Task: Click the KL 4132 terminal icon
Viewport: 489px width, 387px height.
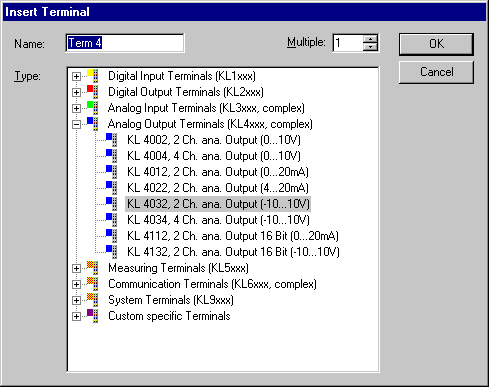Action: 112,252
